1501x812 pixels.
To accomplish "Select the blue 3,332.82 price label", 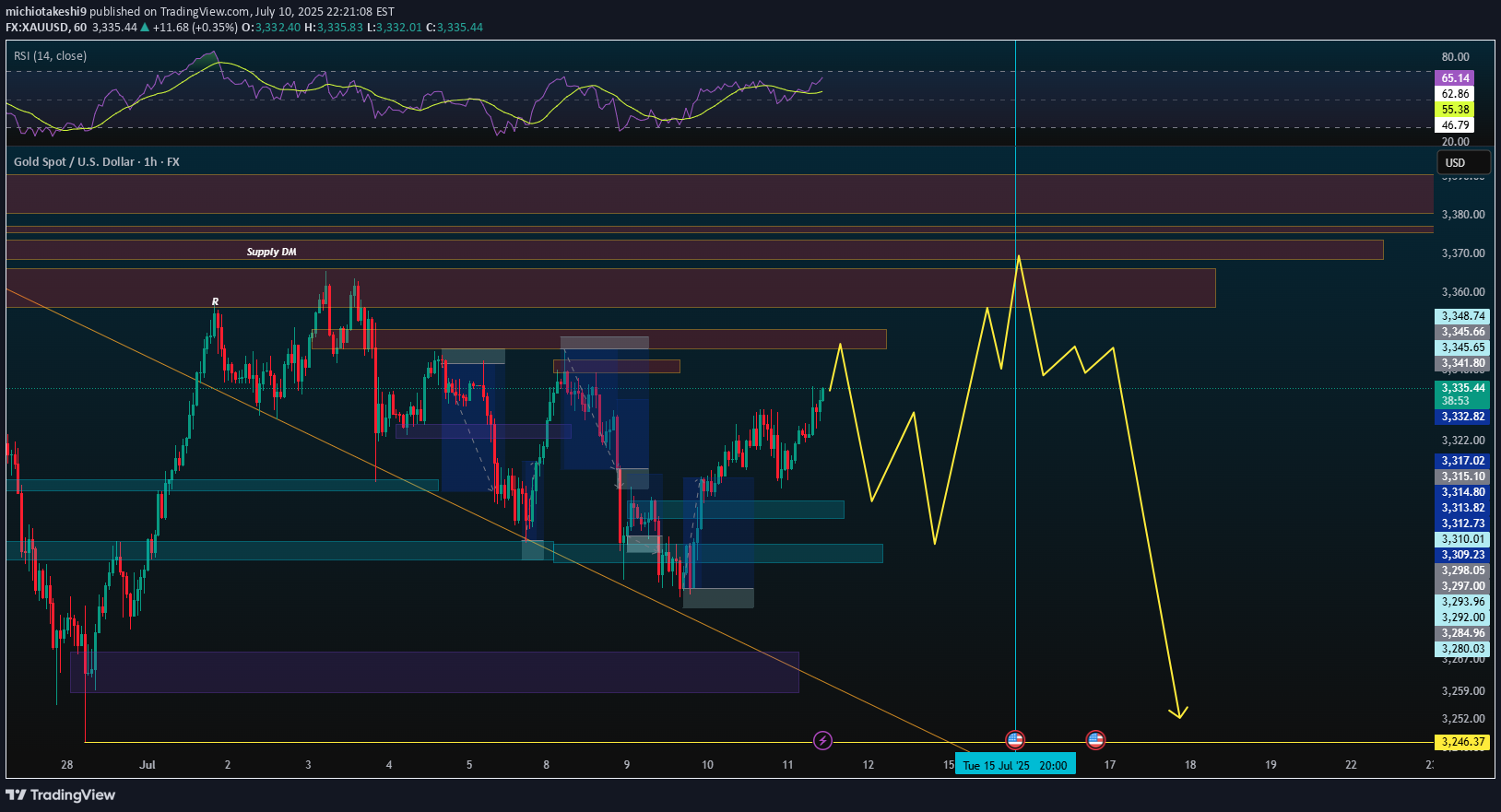I will [1463, 417].
